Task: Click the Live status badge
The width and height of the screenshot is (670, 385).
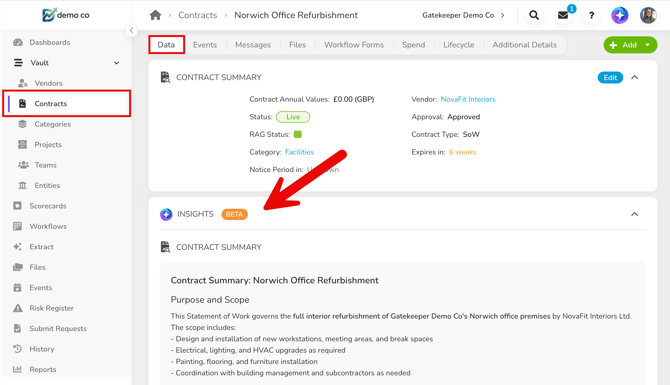Action: tap(293, 117)
